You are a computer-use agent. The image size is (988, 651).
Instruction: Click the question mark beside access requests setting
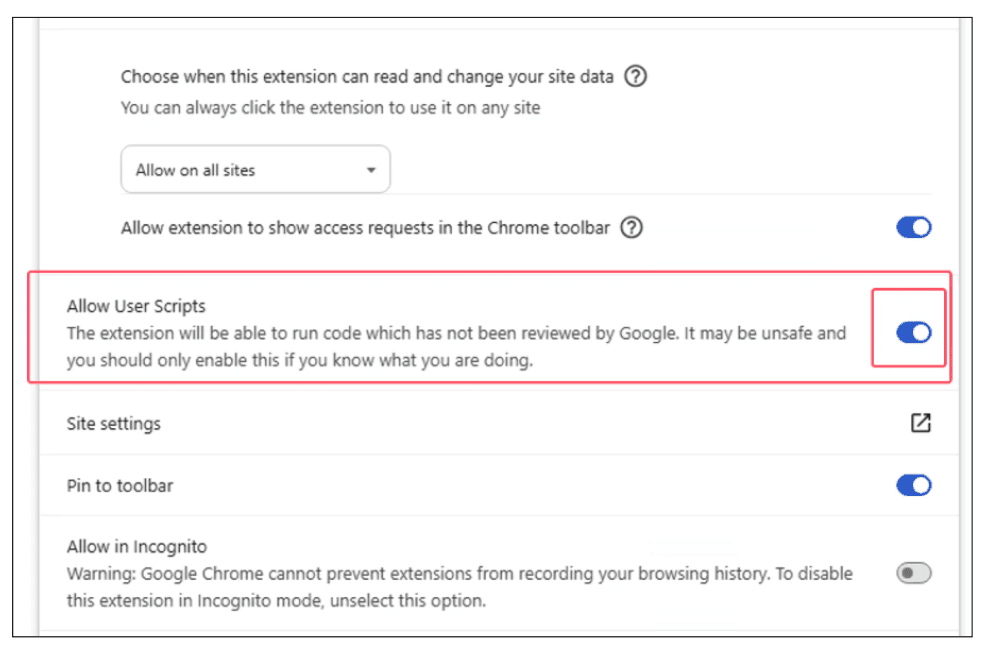tap(632, 228)
